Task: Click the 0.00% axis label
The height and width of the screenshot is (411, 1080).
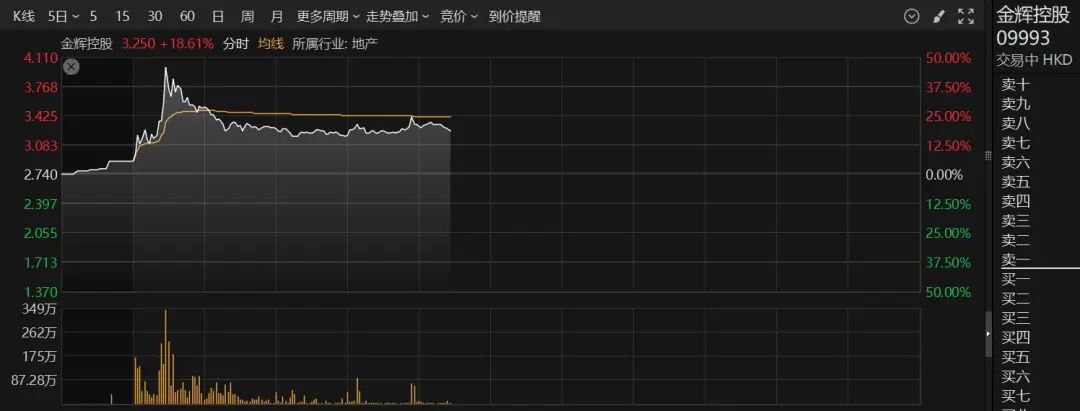Action: pyautogui.click(x=944, y=175)
